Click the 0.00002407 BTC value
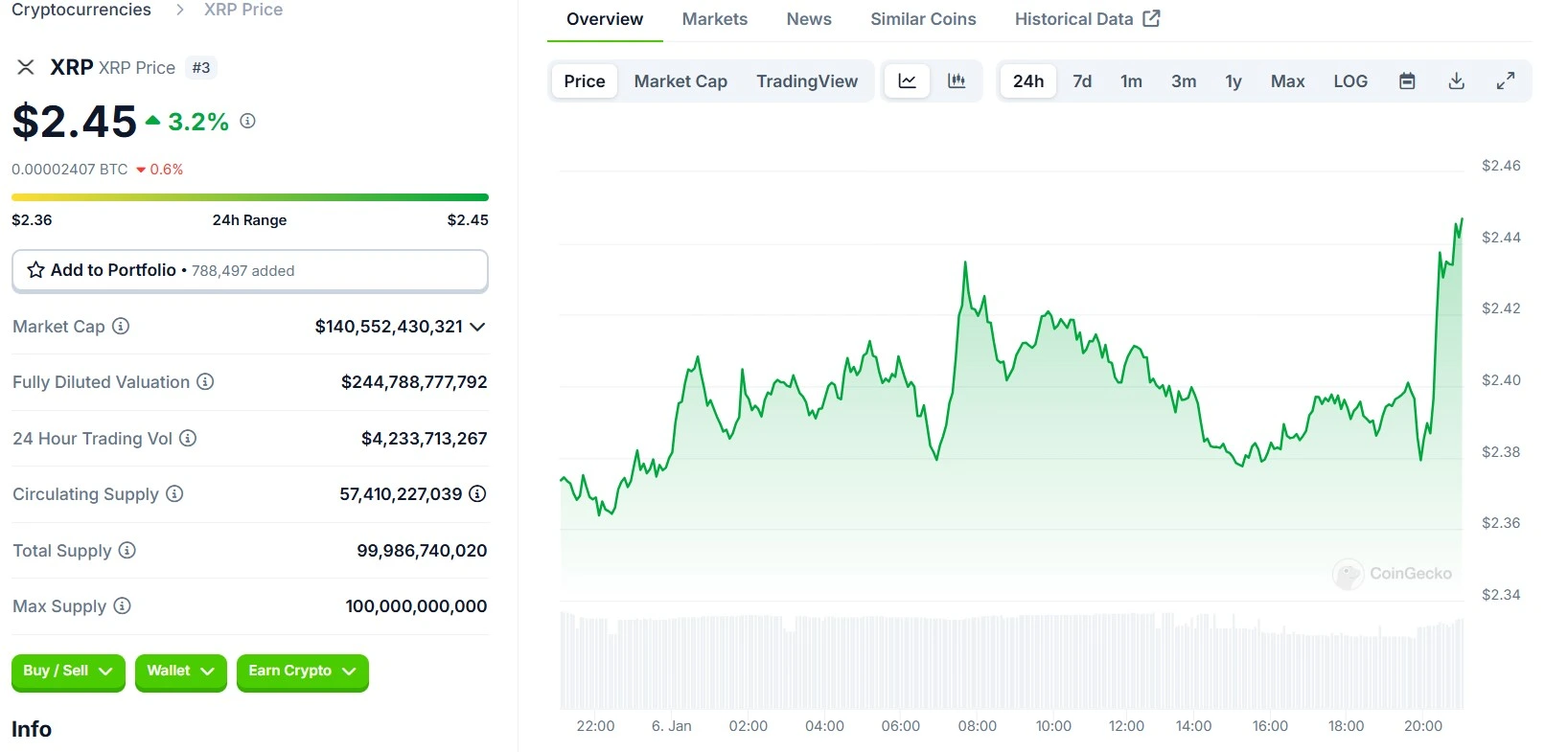The width and height of the screenshot is (1568, 752). [x=69, y=169]
